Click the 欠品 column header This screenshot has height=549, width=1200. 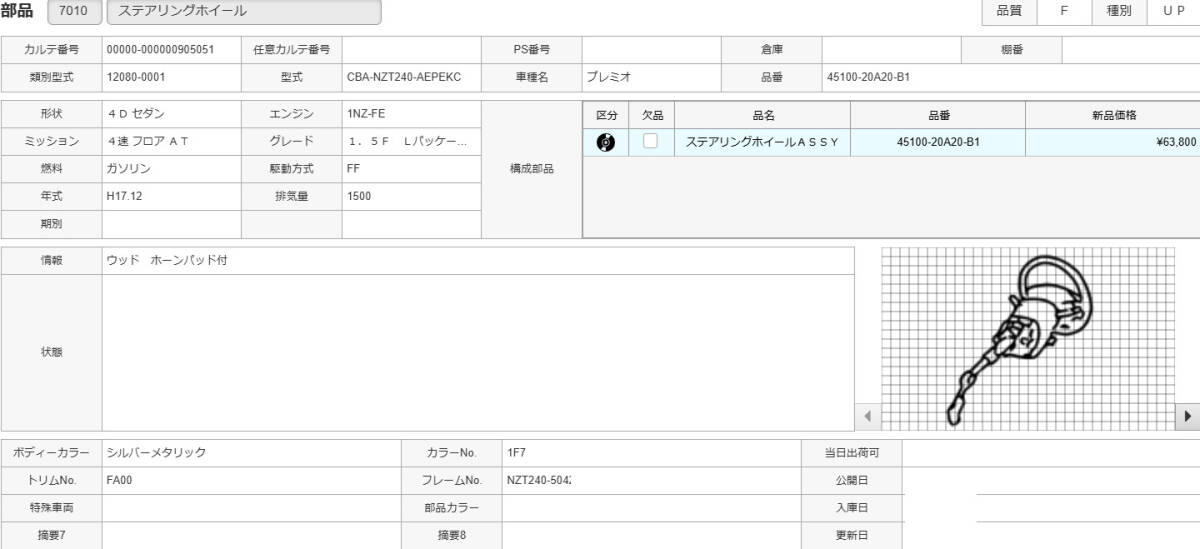(x=652, y=115)
